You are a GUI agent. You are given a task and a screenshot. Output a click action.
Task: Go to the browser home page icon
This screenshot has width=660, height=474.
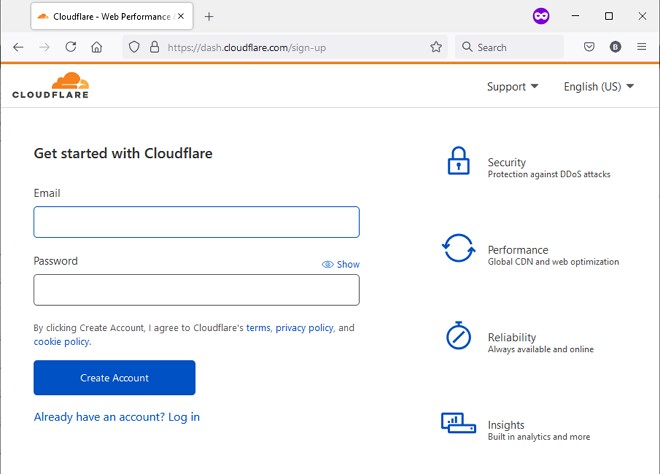[97, 47]
